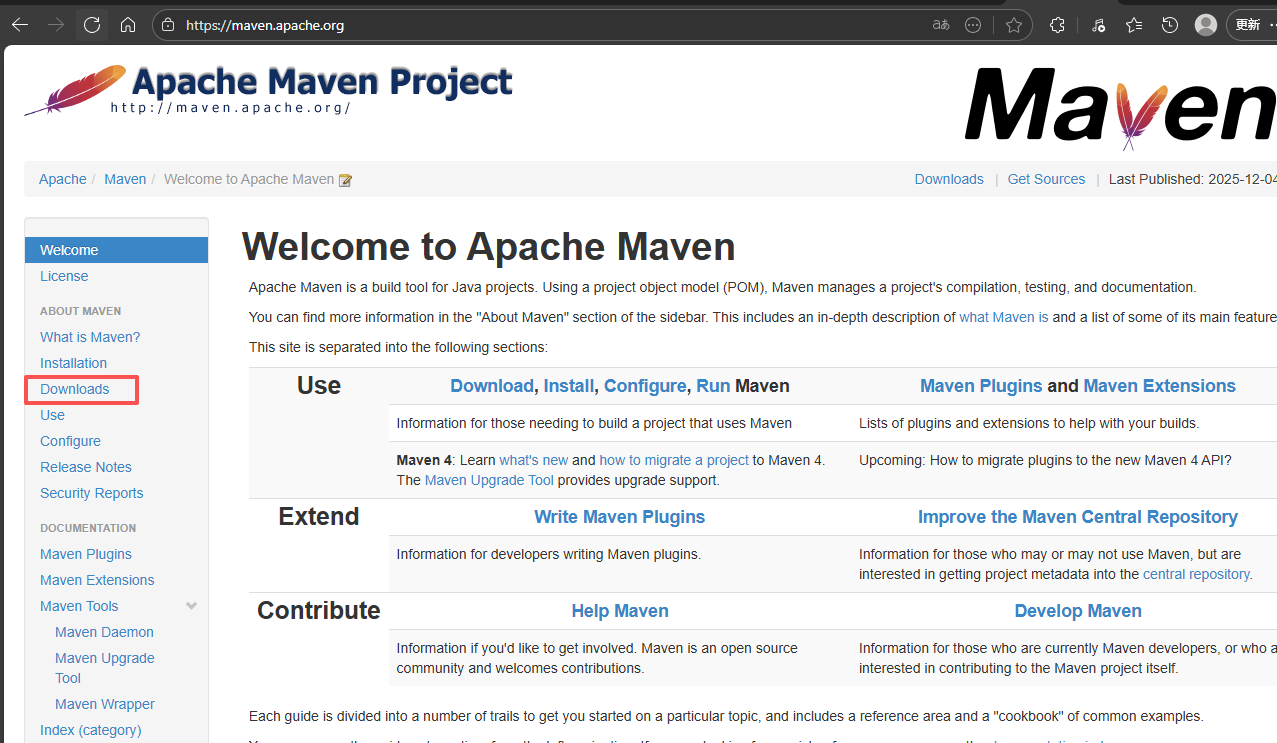Click the Download heading link
This screenshot has width=1277, height=743.
click(492, 386)
